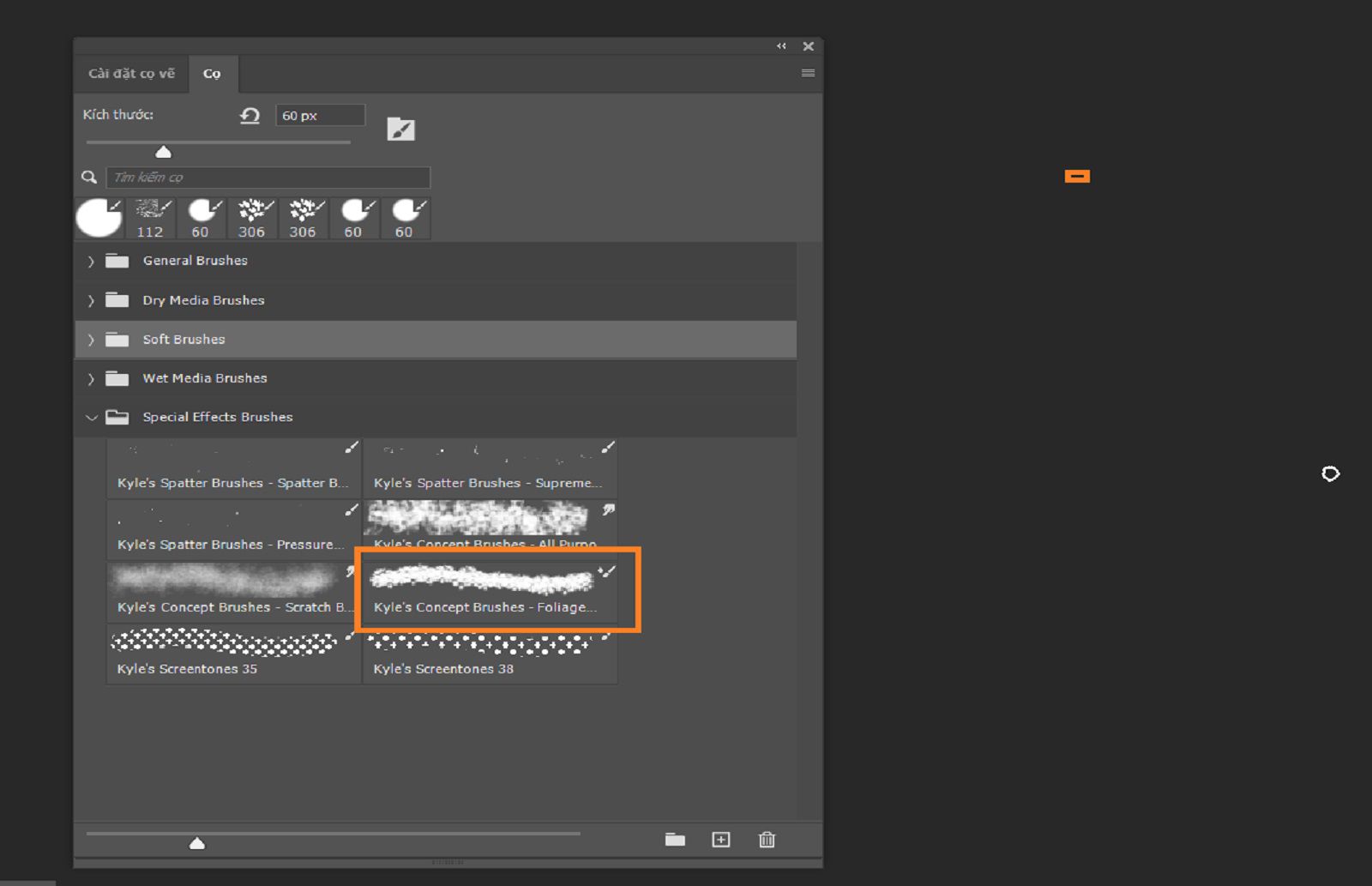The width and height of the screenshot is (1372, 886).
Task: Click the 'Wet Media Brushes' folder name
Action: [x=205, y=378]
